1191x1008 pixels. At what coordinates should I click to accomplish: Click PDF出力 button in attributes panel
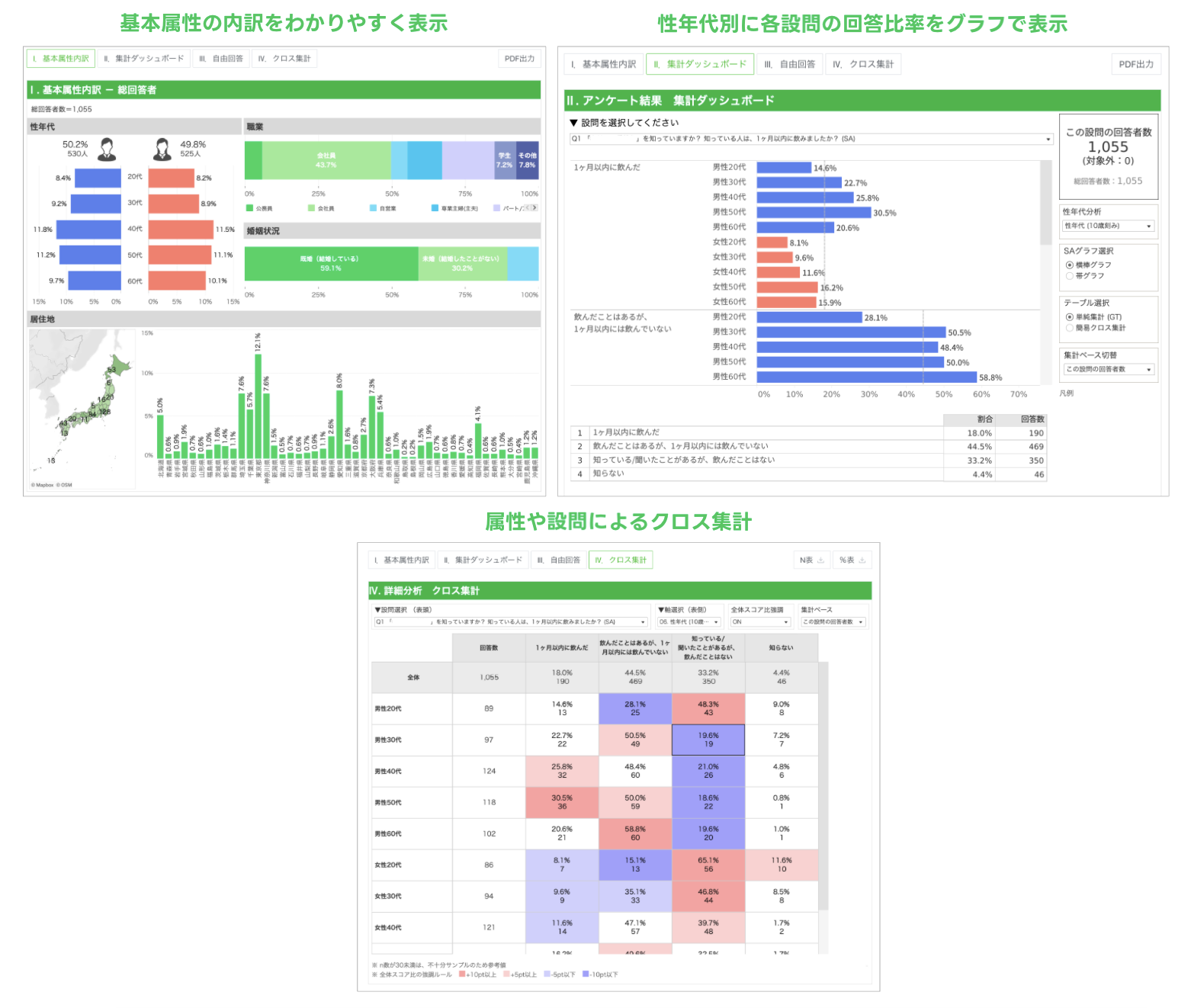[519, 59]
